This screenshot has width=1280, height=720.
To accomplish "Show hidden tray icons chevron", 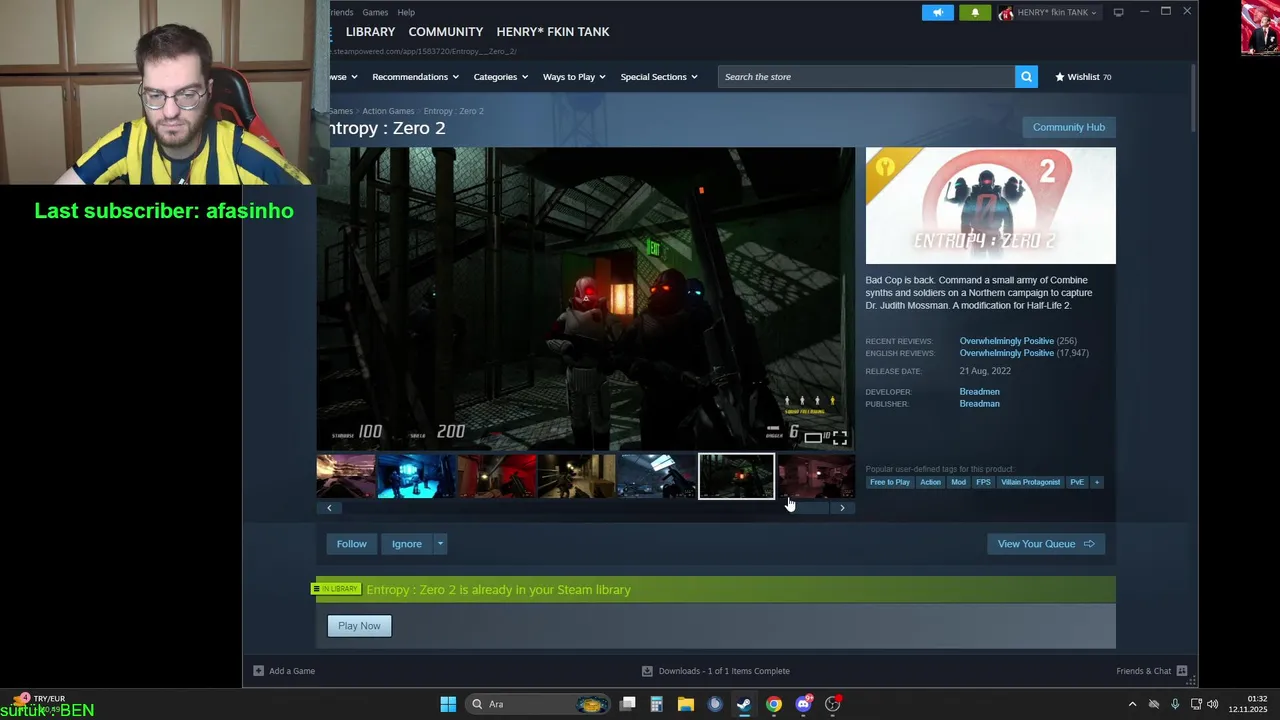I will 1132,704.
